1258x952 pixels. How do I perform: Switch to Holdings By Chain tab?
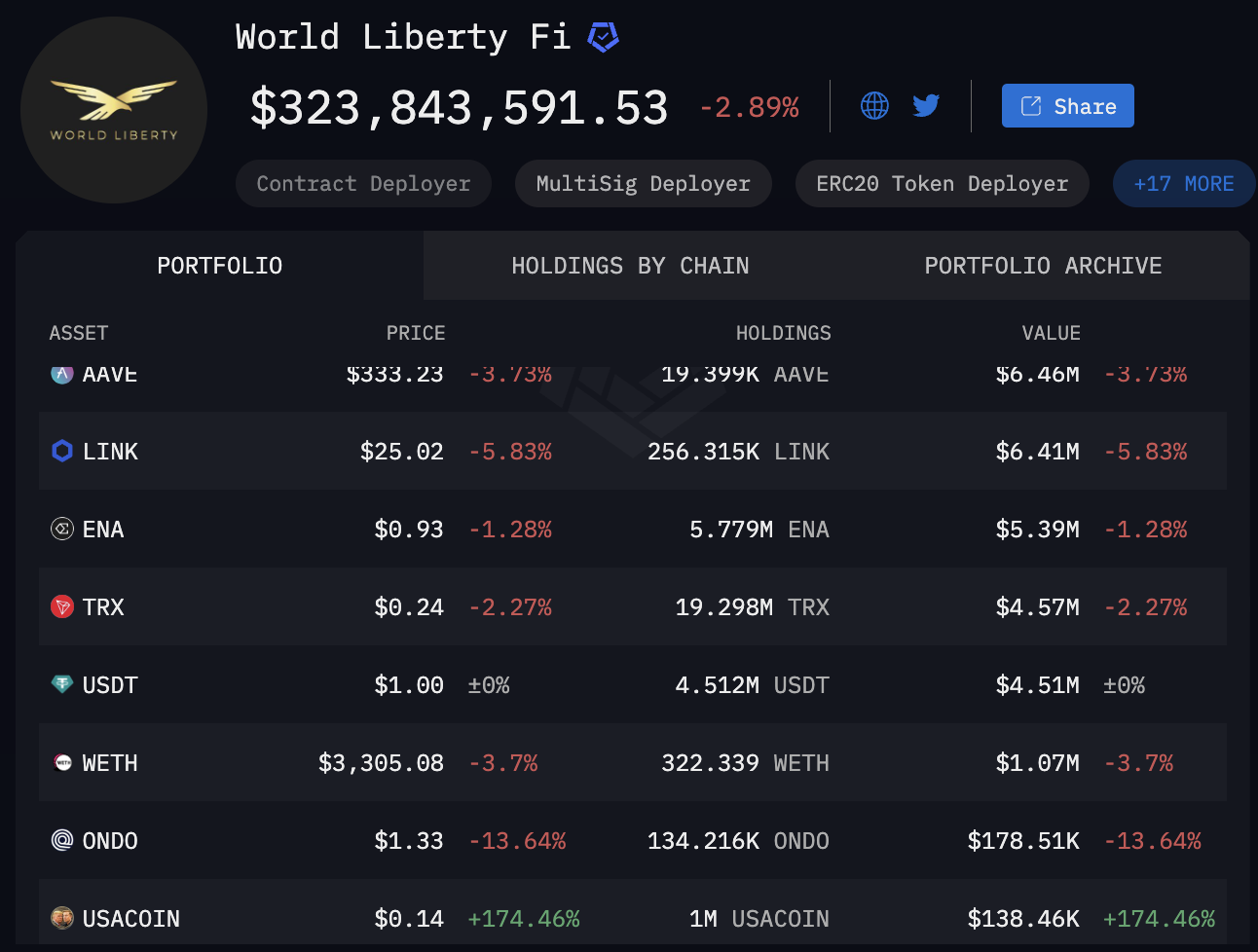(x=630, y=266)
